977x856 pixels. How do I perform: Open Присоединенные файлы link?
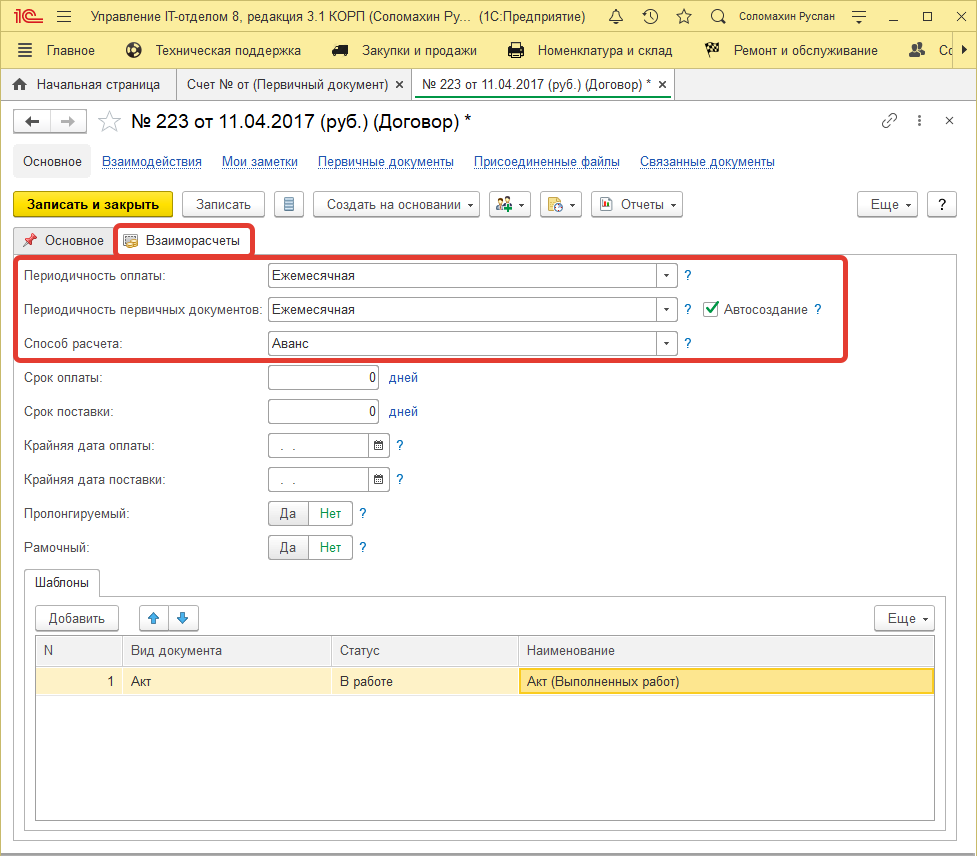[546, 162]
